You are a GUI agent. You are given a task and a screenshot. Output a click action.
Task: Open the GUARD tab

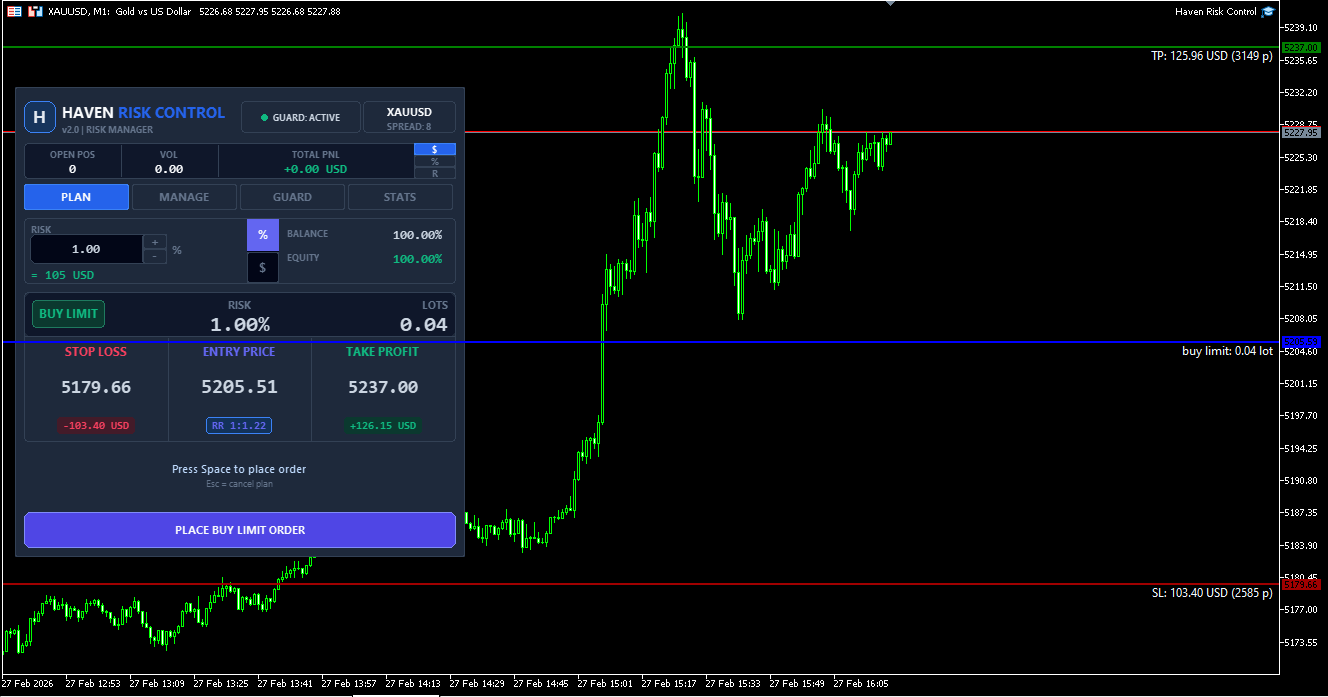point(292,197)
